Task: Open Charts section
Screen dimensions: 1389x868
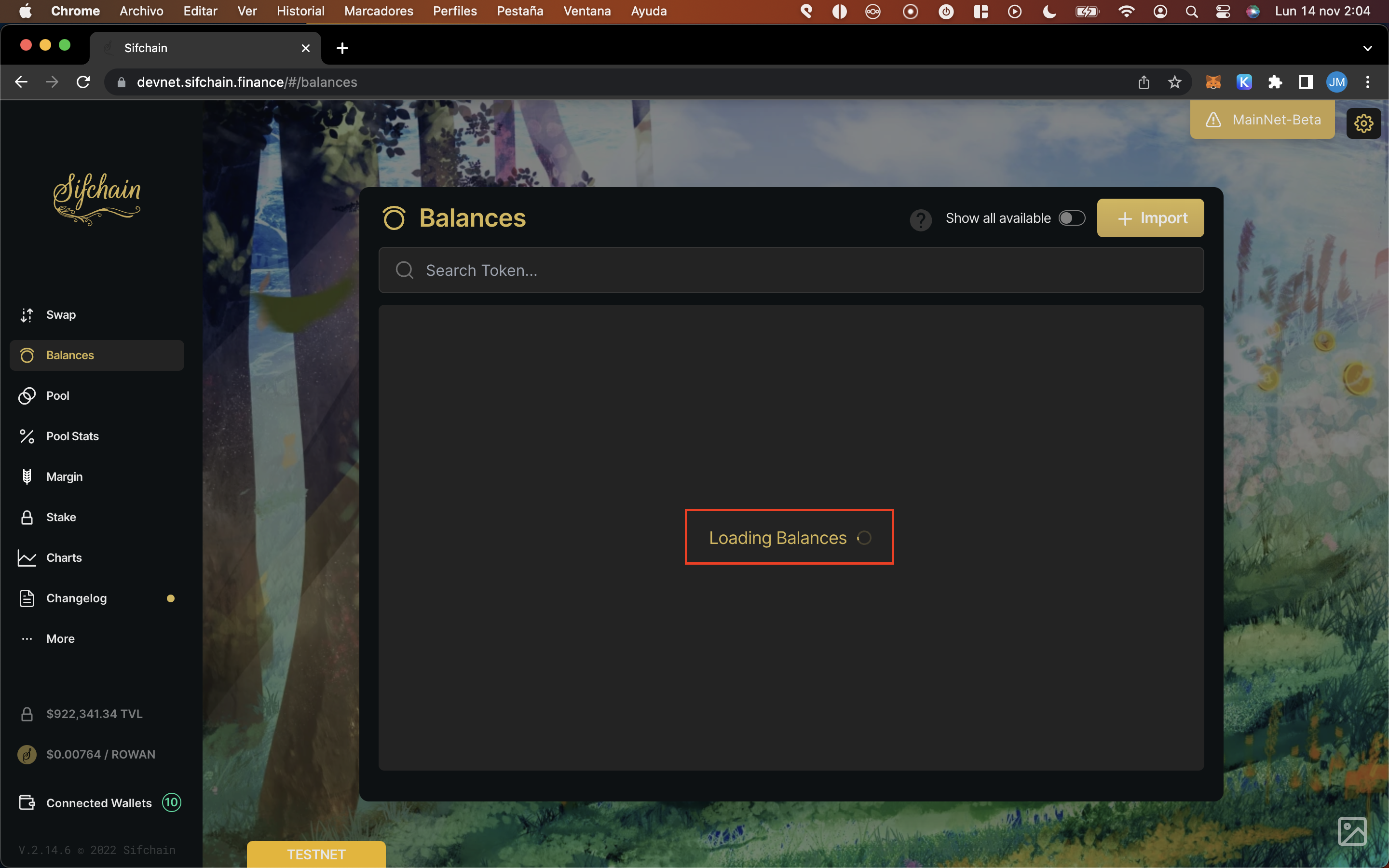Action: 64,557
